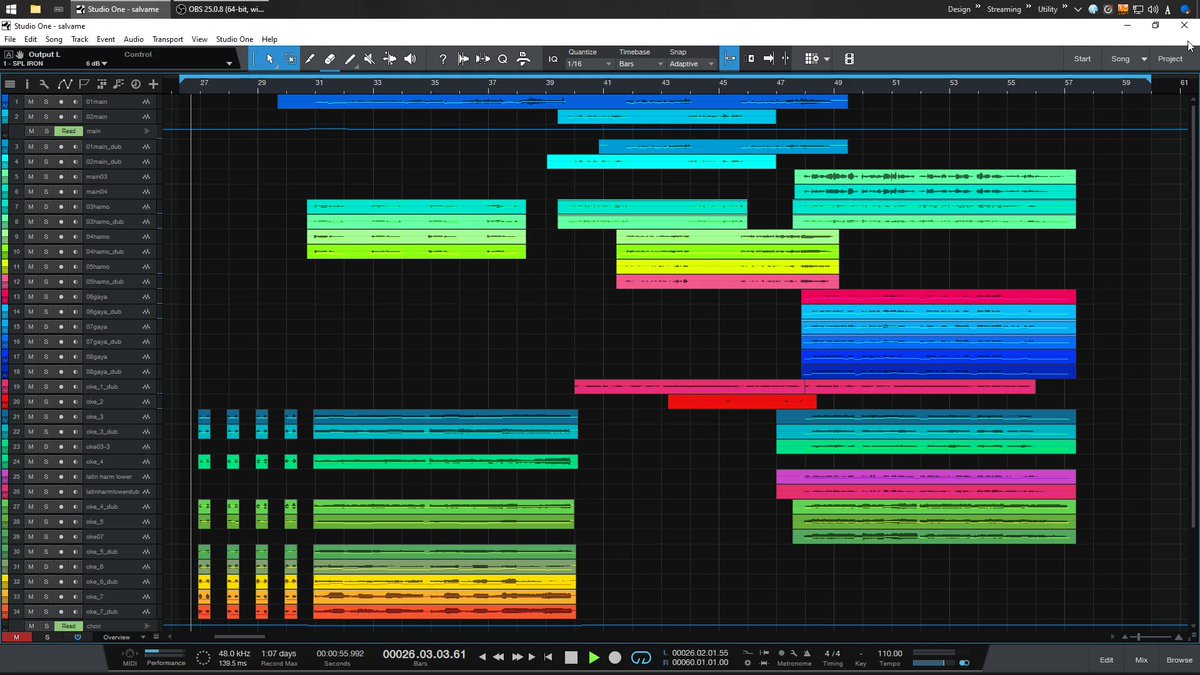Select the Bend tool
1200x675 pixels.
point(390,59)
